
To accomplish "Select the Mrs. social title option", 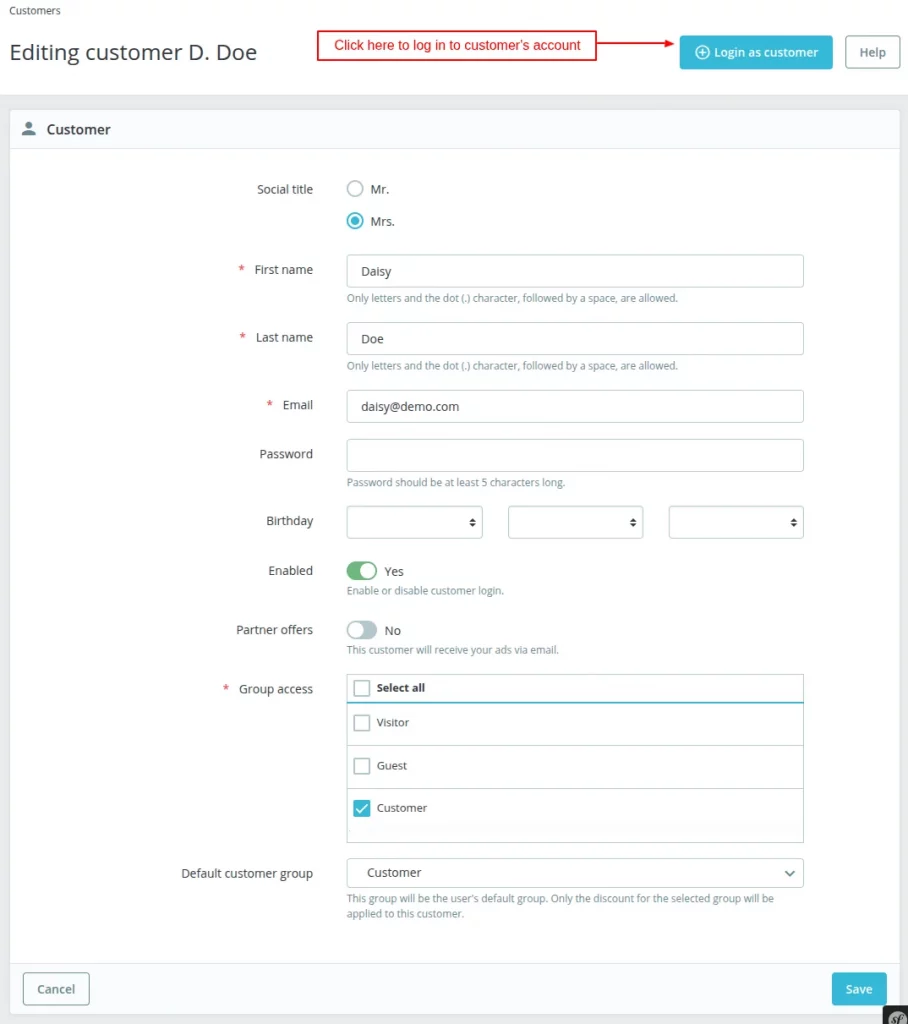I will pos(355,221).
